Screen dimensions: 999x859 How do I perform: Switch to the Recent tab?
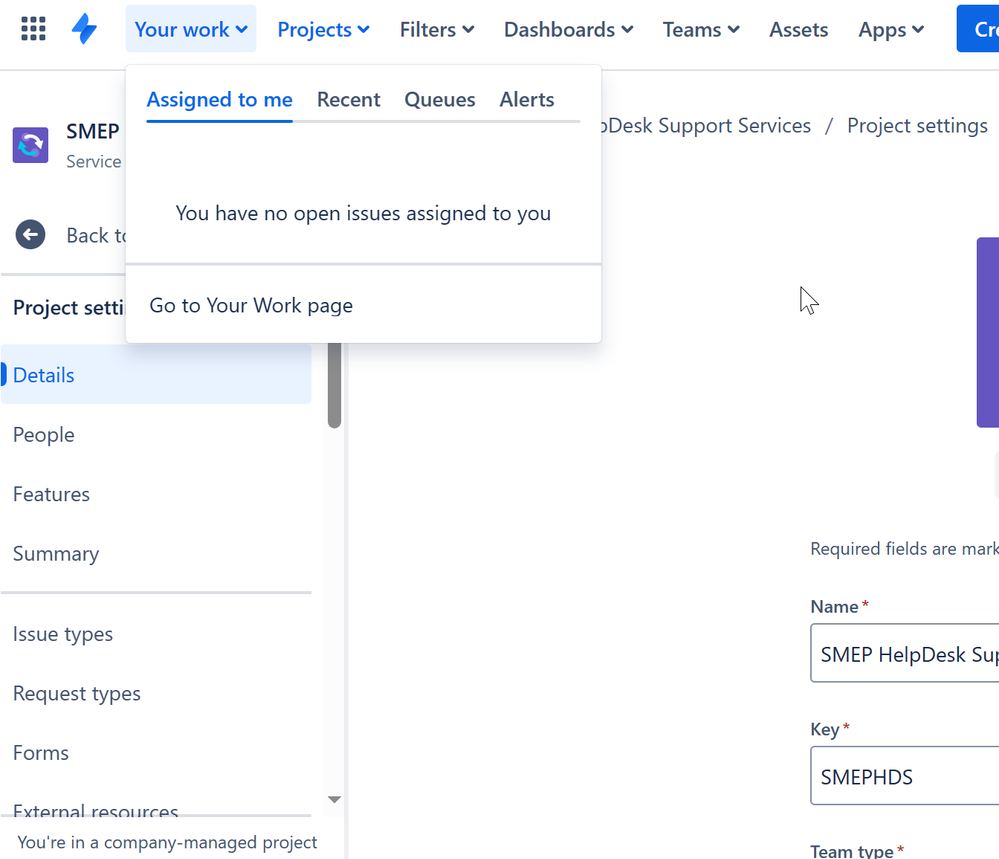348,99
